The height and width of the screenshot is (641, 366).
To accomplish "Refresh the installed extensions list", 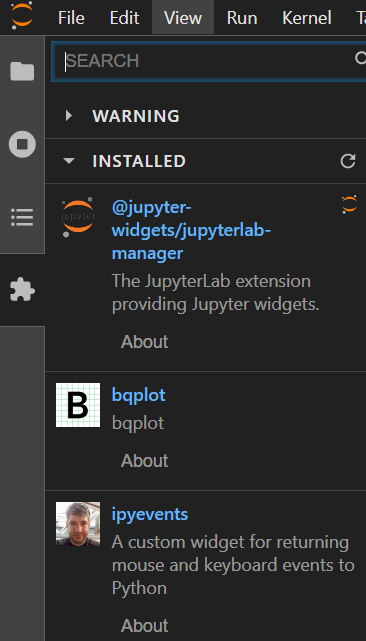I will (x=348, y=161).
